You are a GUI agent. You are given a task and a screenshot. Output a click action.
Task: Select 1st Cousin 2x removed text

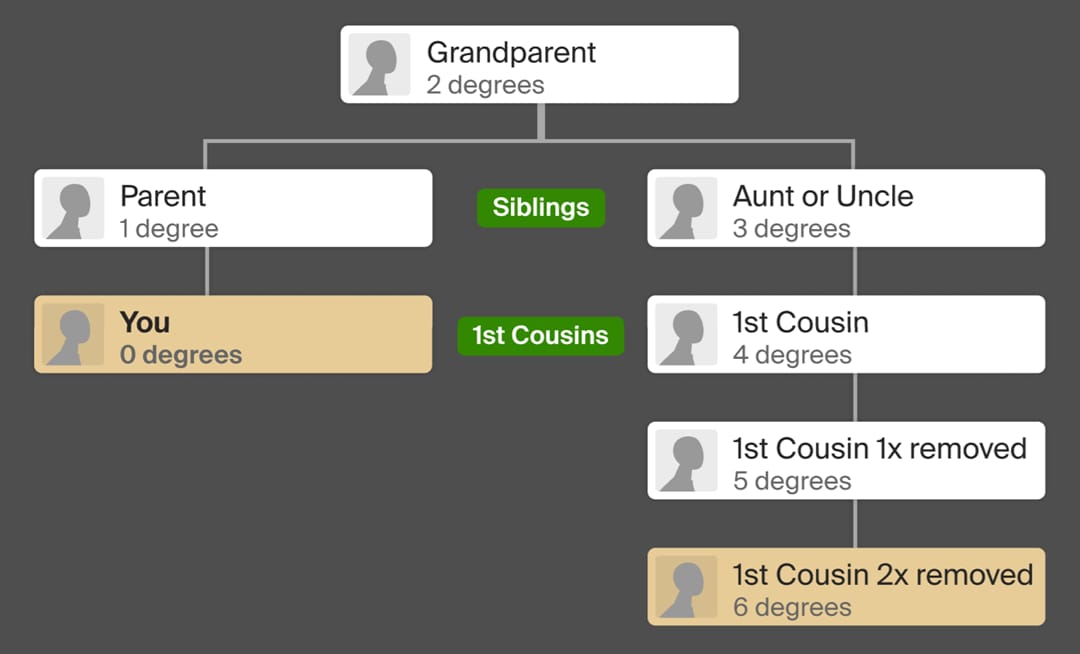pos(883,574)
